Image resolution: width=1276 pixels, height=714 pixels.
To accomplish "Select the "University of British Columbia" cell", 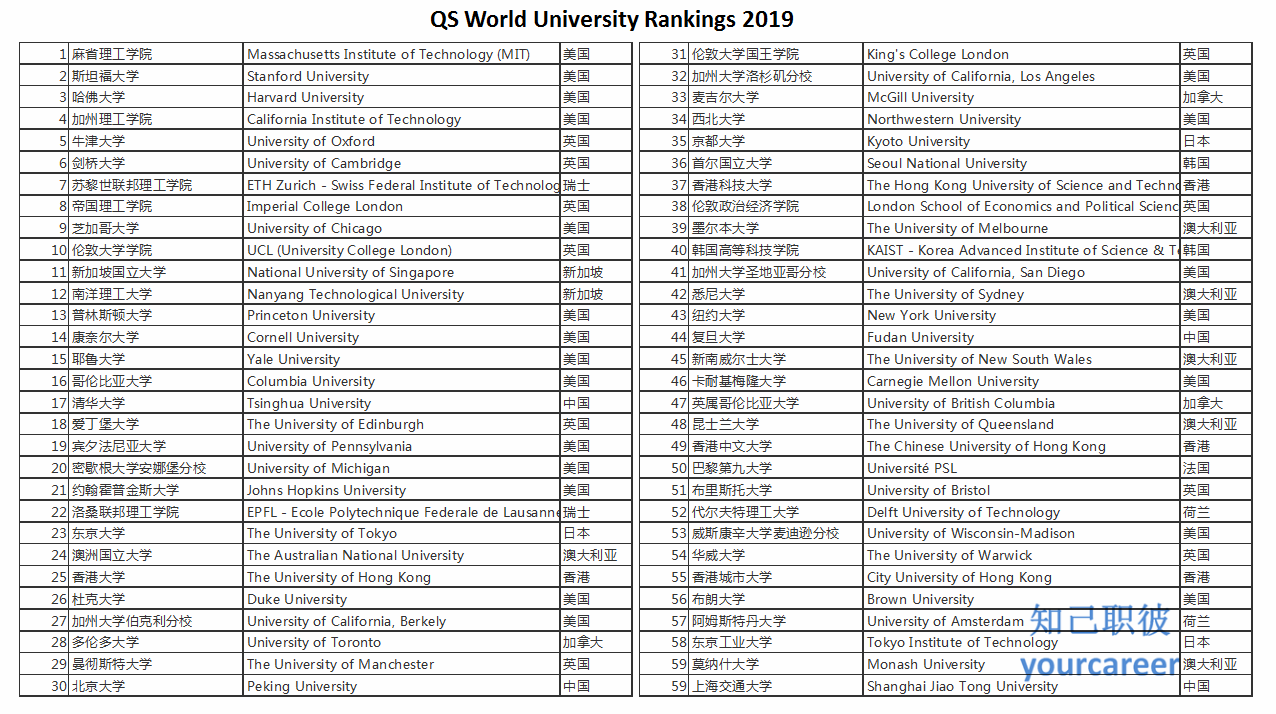I will (1022, 403).
